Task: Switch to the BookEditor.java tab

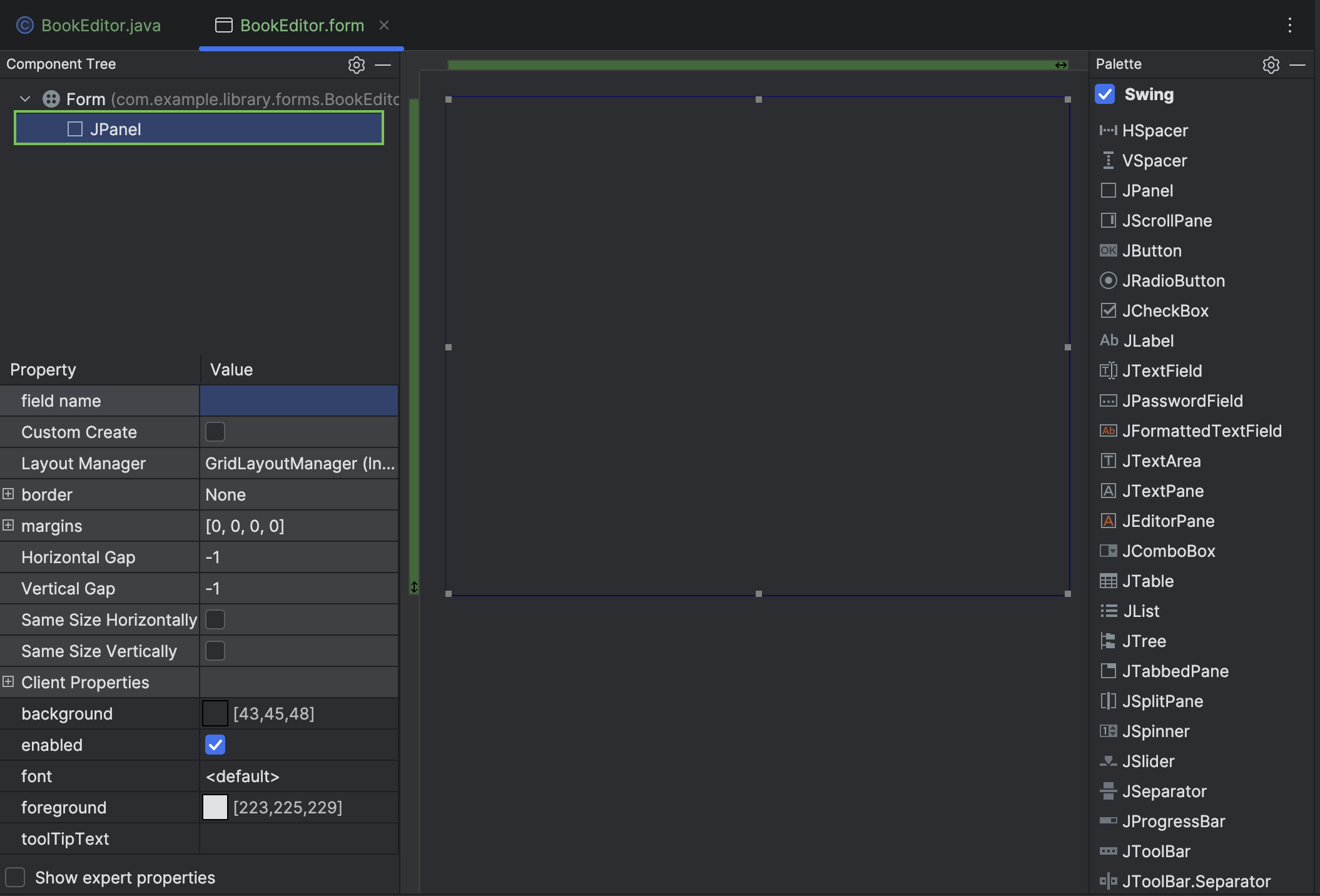Action: (x=100, y=26)
